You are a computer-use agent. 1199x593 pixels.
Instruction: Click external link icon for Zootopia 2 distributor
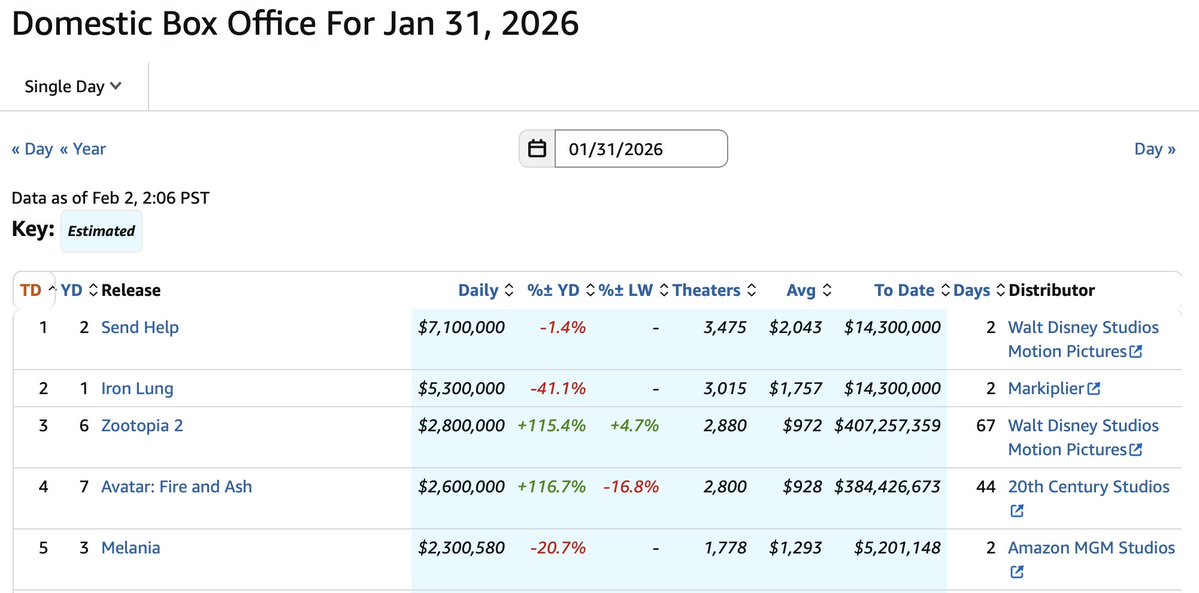point(1136,450)
